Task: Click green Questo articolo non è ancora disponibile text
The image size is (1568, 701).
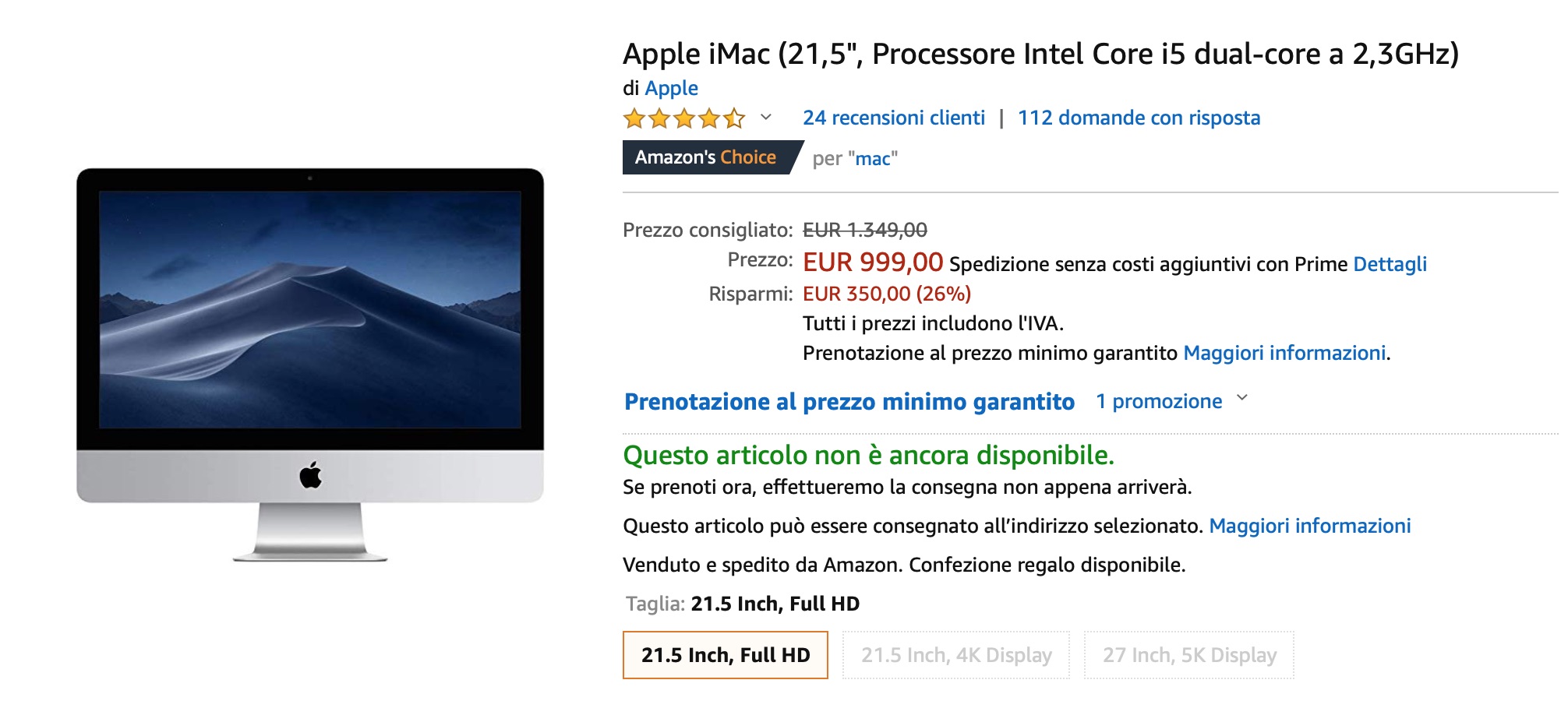Action: (x=868, y=455)
